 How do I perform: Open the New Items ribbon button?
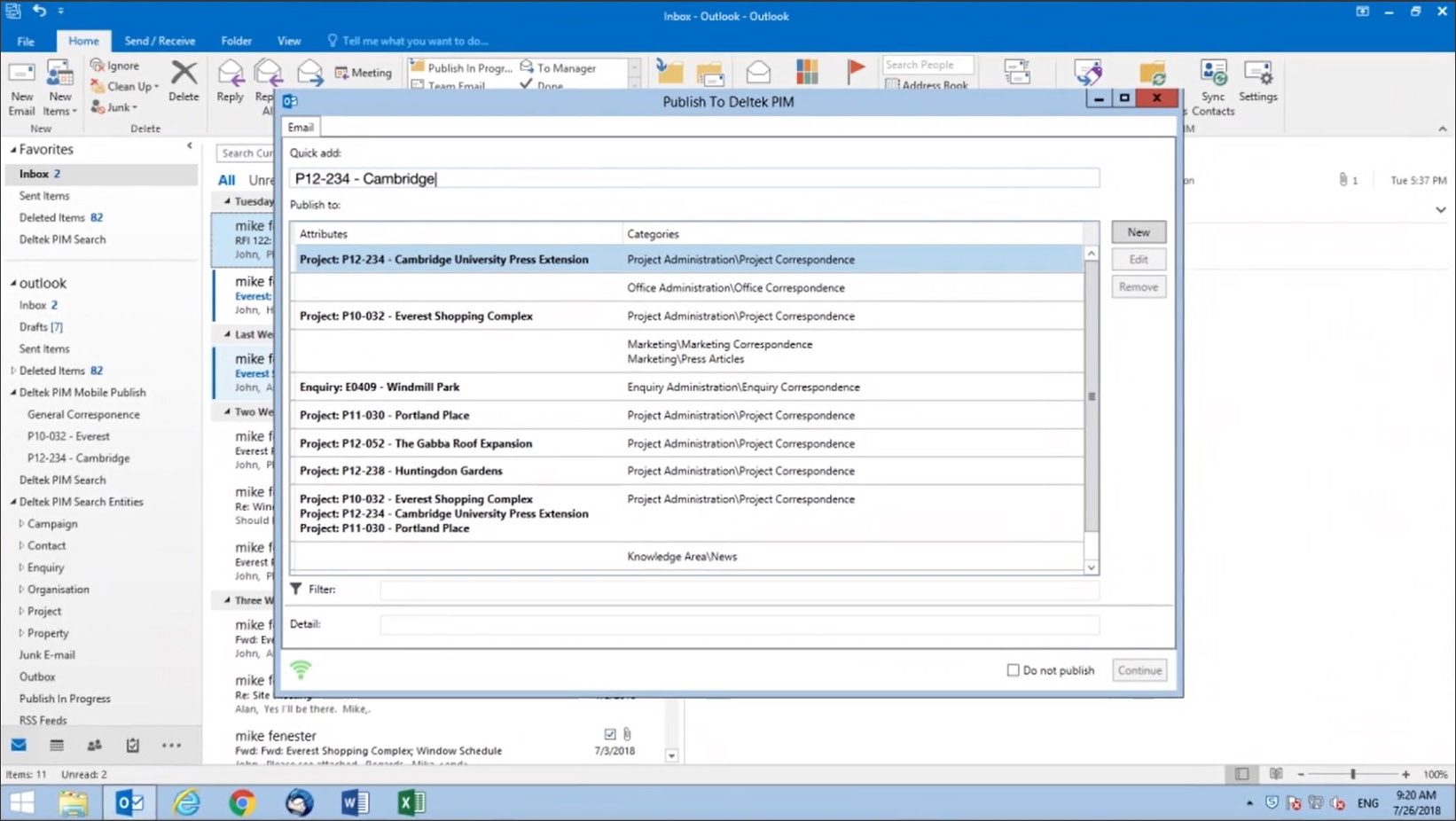(x=60, y=89)
